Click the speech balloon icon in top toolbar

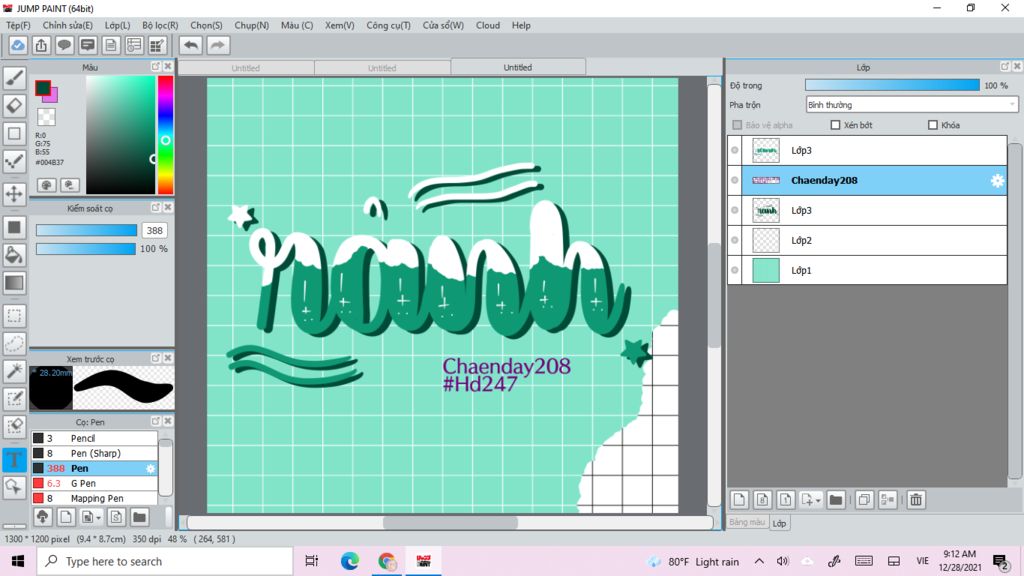click(x=64, y=45)
